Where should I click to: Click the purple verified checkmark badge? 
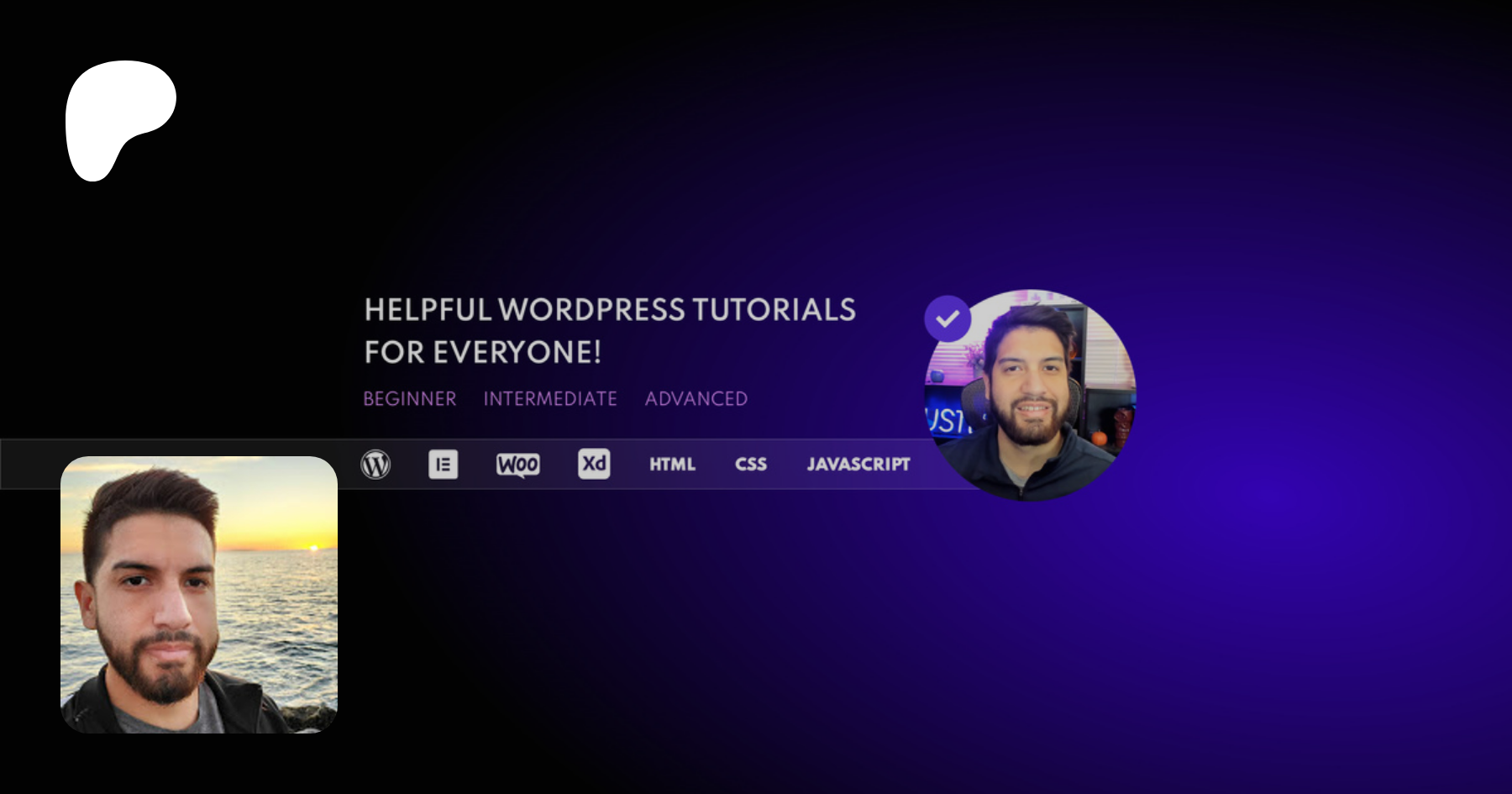coord(948,318)
